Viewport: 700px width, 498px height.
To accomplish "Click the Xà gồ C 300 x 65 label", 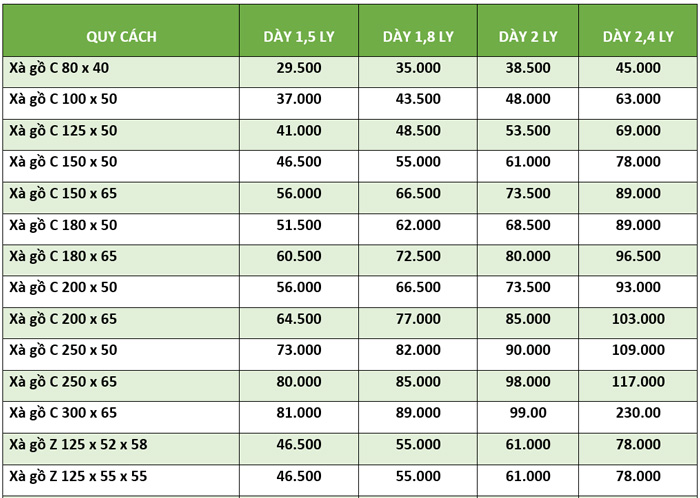I will click(x=63, y=412).
